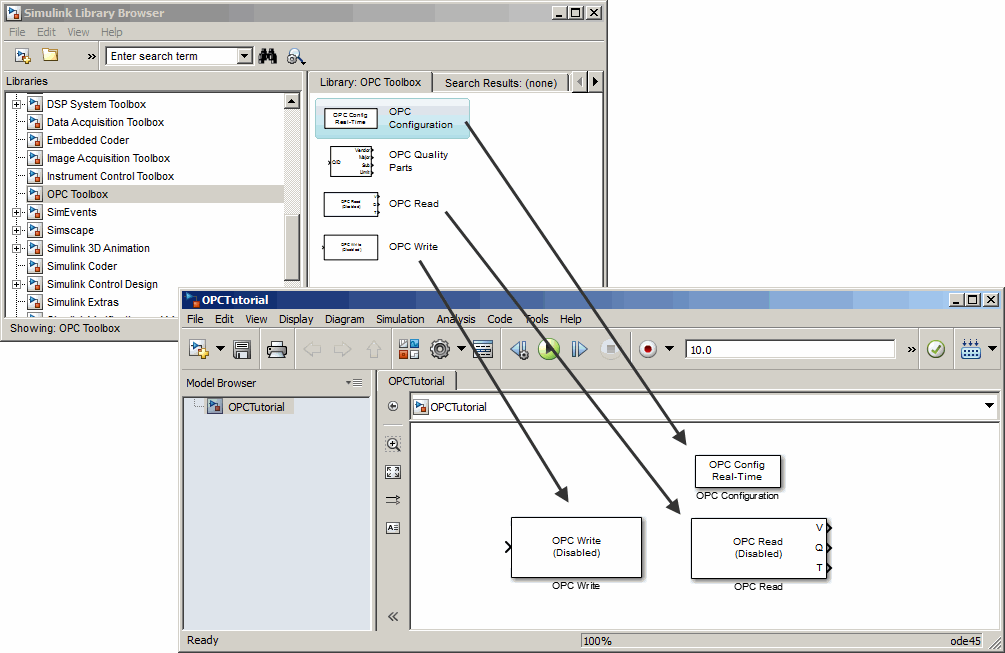Screen dimensions: 1005x653
Task: Select Simulink Extras library
Action: pos(83,302)
